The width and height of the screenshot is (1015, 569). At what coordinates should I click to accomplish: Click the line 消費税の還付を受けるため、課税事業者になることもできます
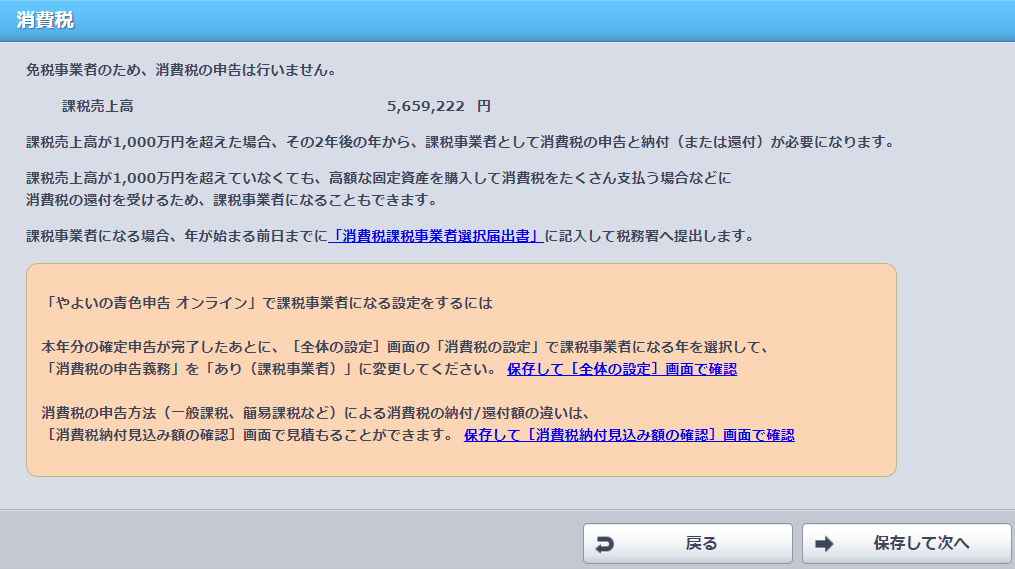tap(232, 200)
